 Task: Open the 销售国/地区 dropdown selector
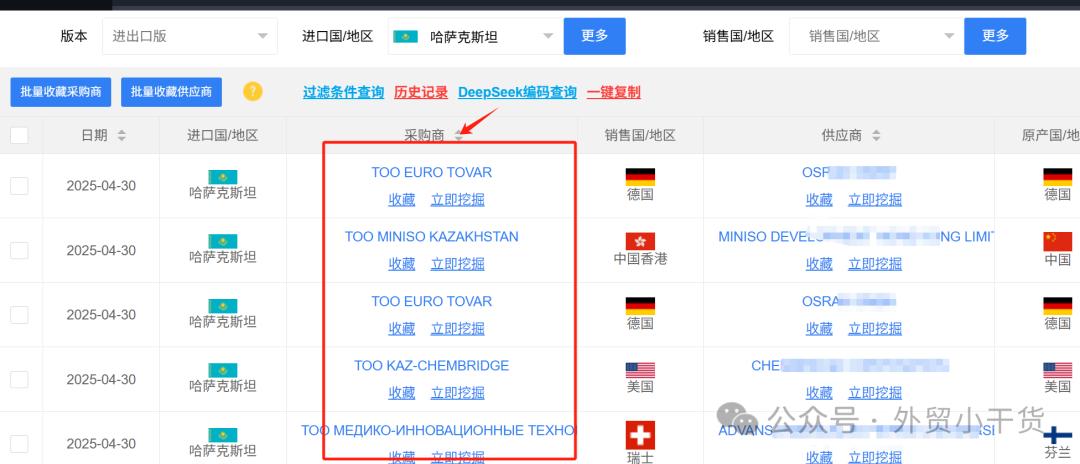pos(876,36)
